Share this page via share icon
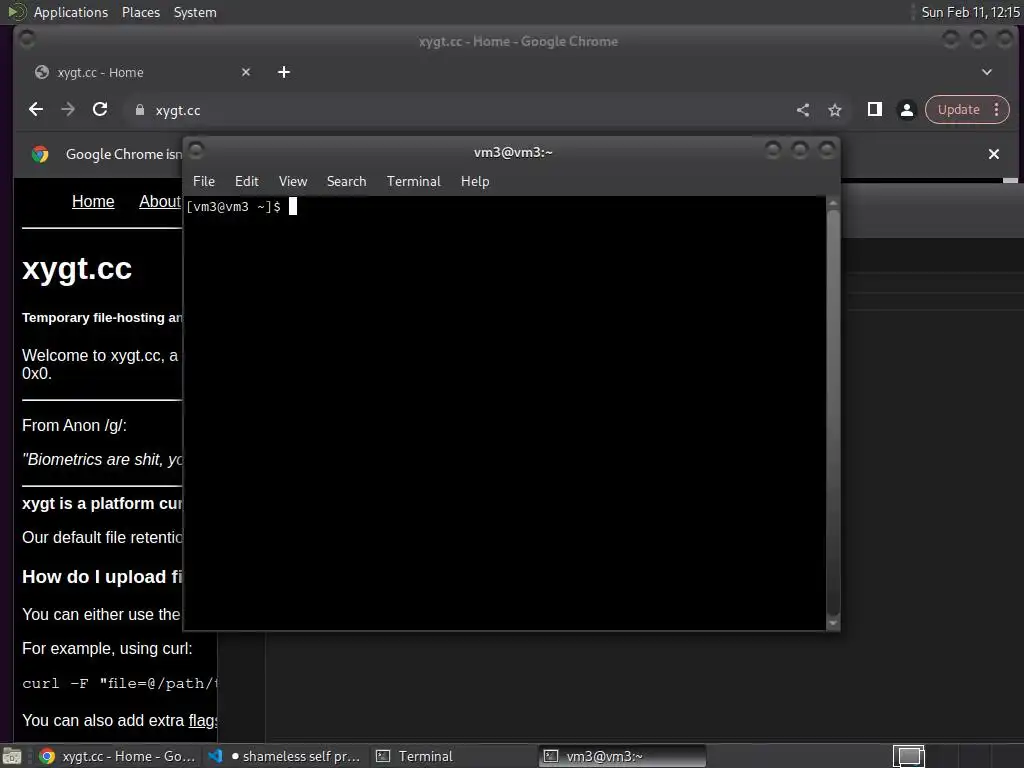 click(803, 110)
